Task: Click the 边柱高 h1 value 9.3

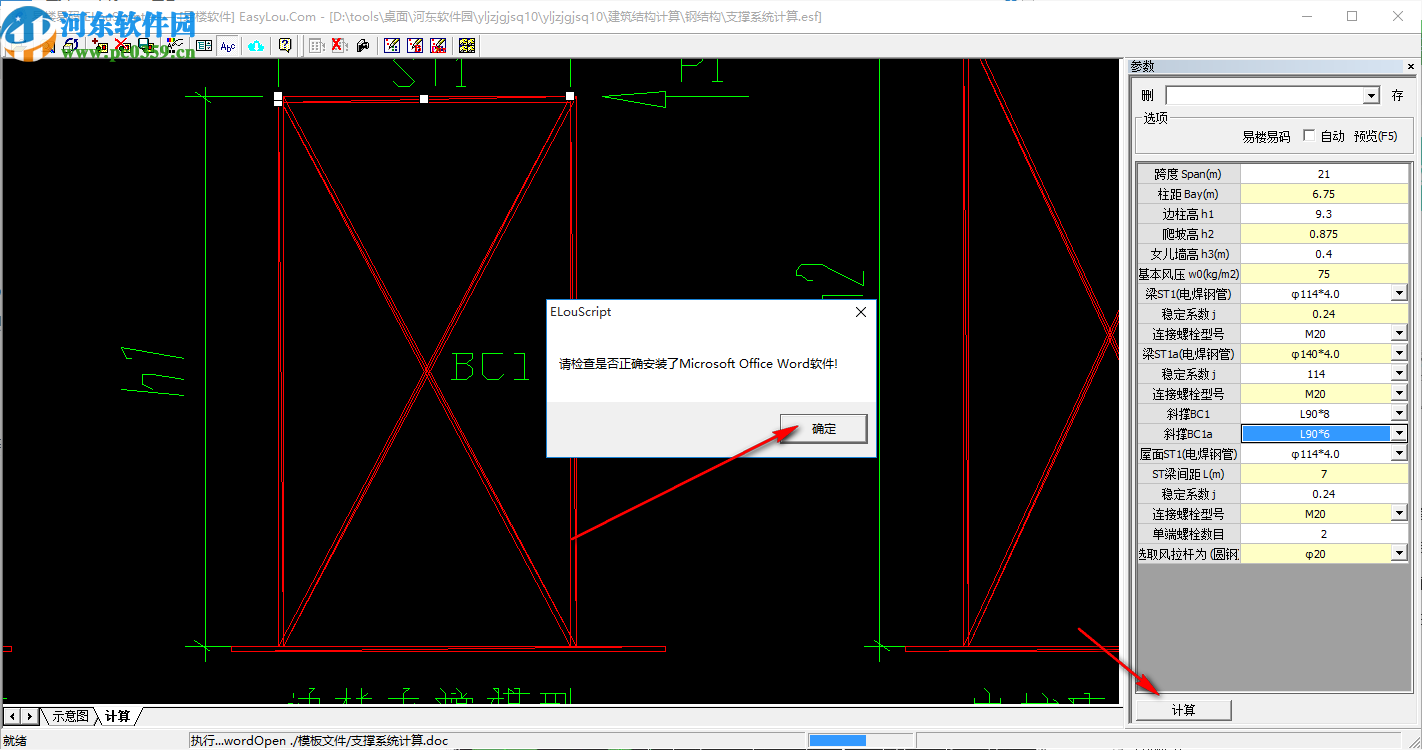Action: coord(1324,214)
